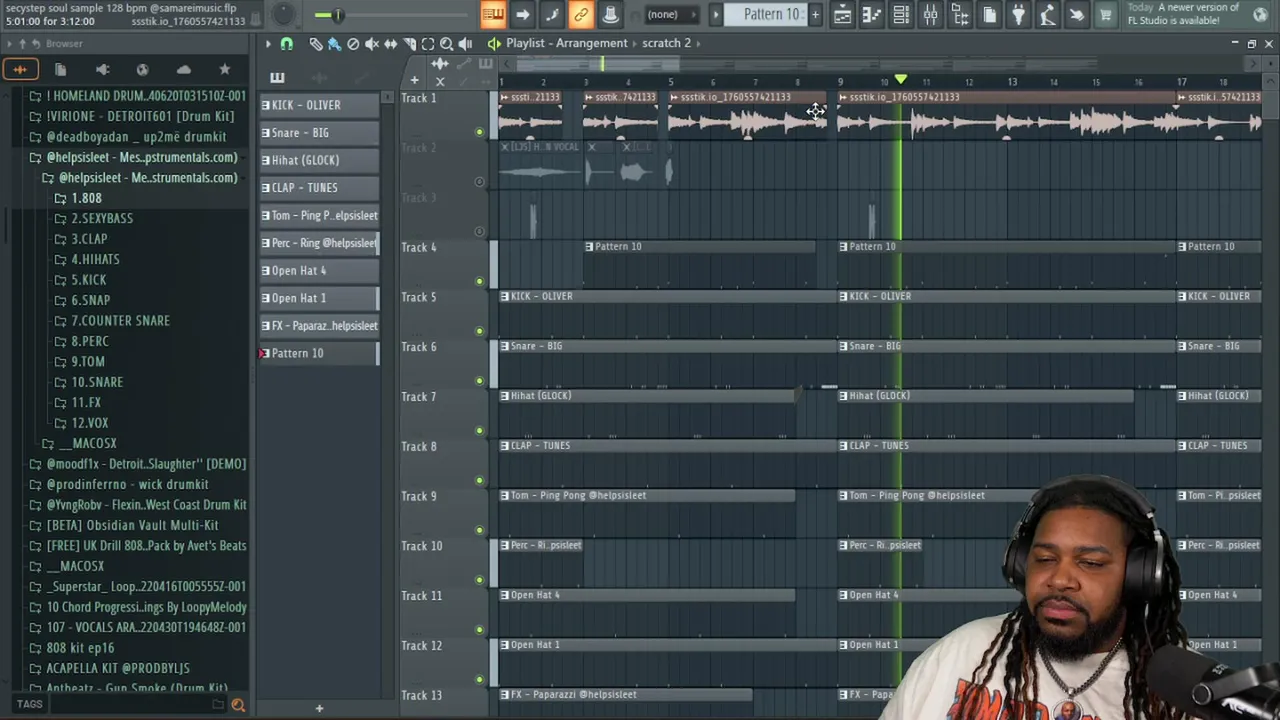The height and width of the screenshot is (720, 1280).
Task: Open browser options menu arrow
Action: click(10, 44)
